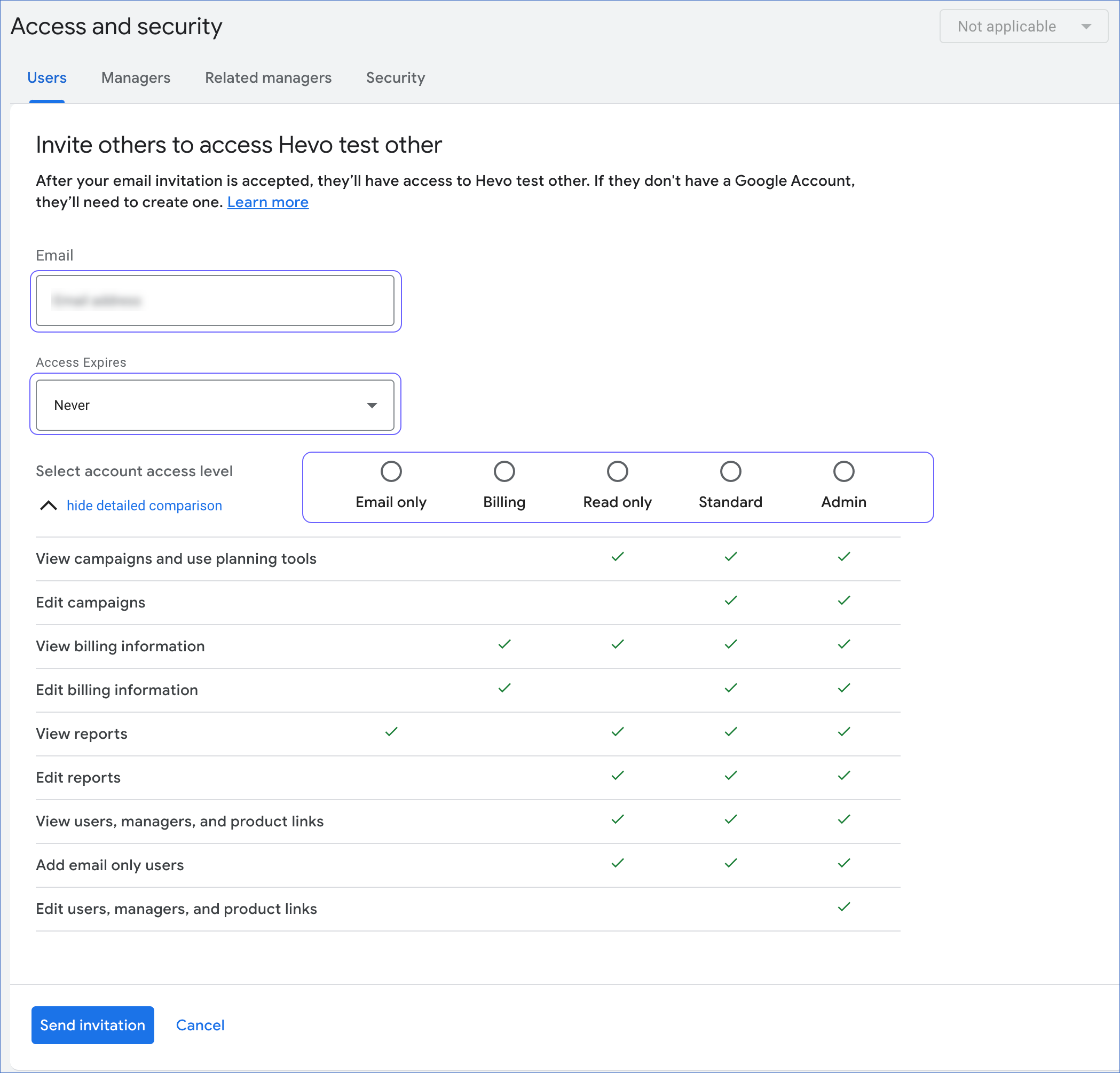Click hide detailed comparison link
This screenshot has height=1073, width=1120.
pyautogui.click(x=144, y=506)
